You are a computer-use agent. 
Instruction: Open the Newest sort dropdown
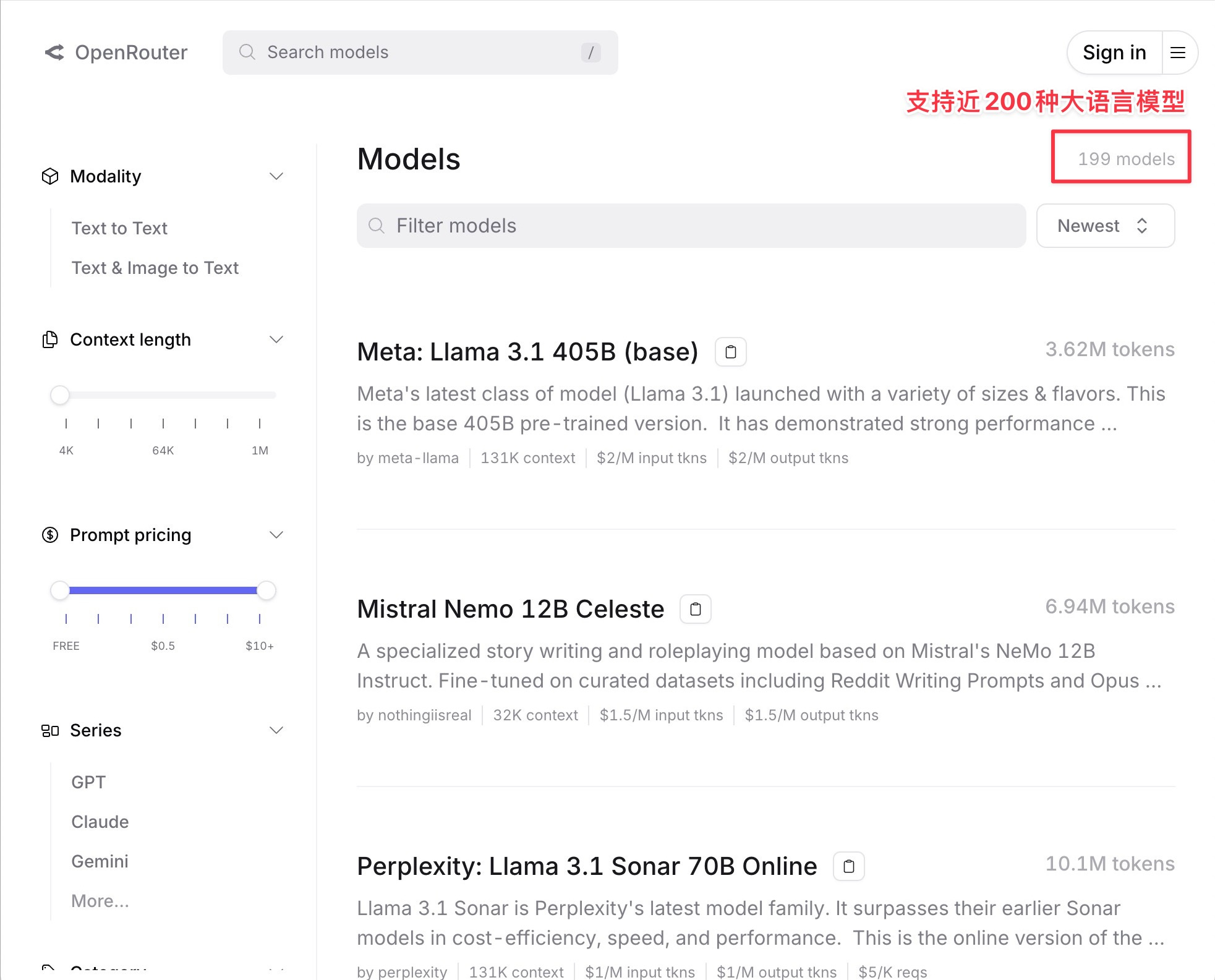(1106, 226)
